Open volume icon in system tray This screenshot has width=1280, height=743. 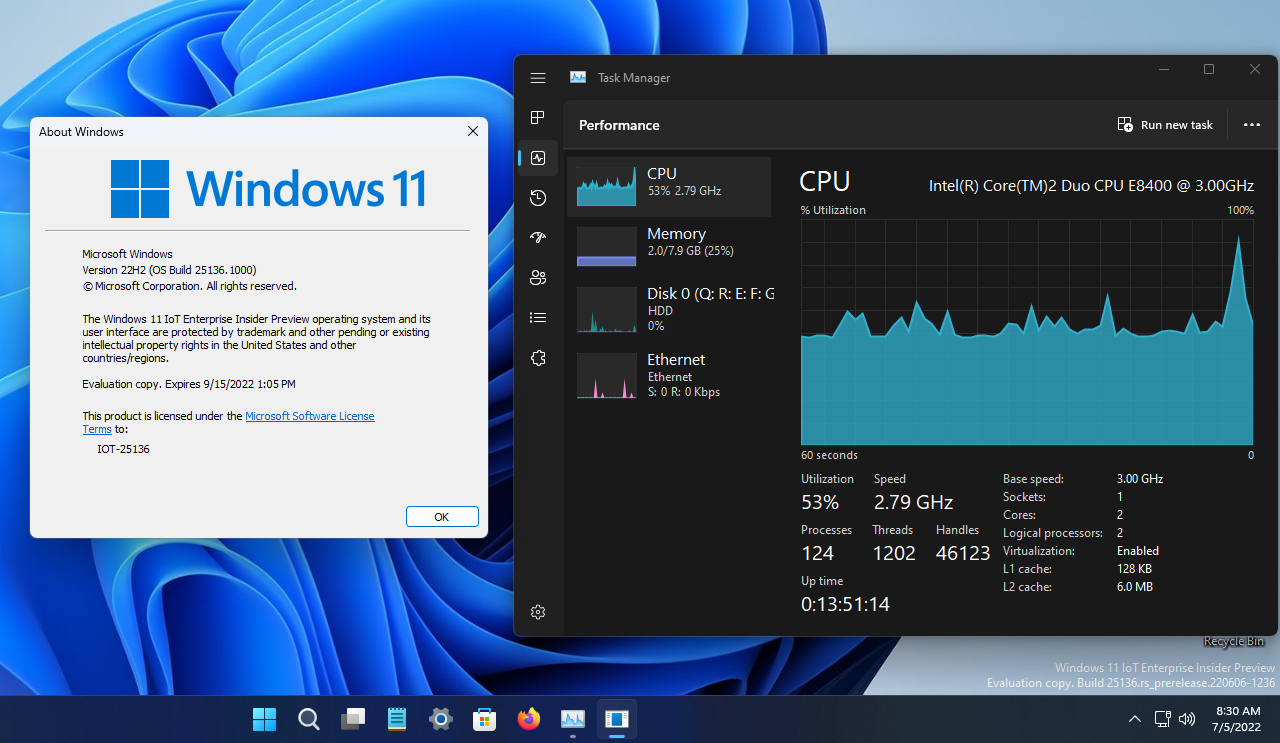[1188, 719]
